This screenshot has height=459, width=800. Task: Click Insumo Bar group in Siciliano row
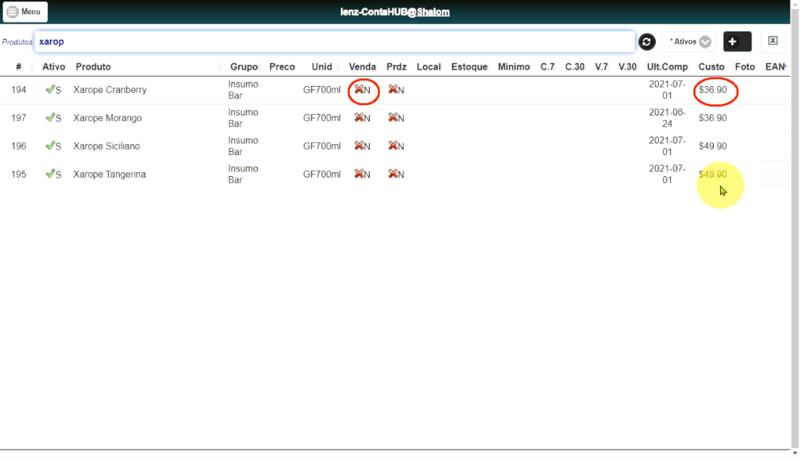click(243, 146)
